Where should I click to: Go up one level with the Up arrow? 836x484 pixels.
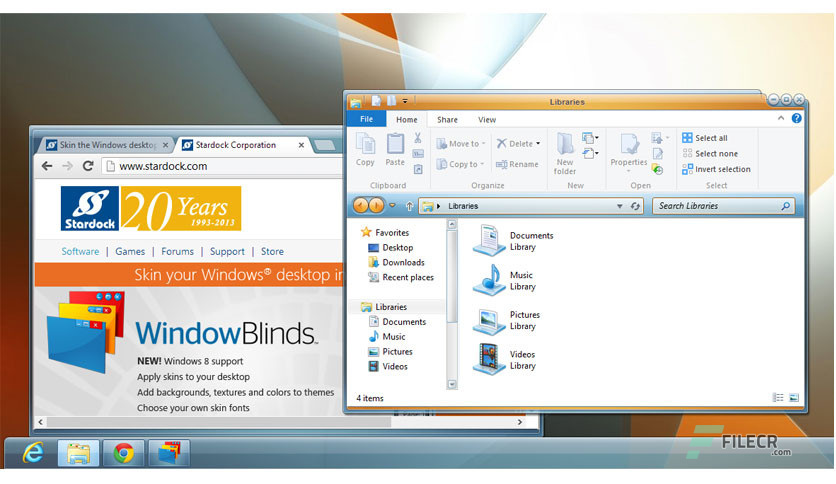[409, 206]
